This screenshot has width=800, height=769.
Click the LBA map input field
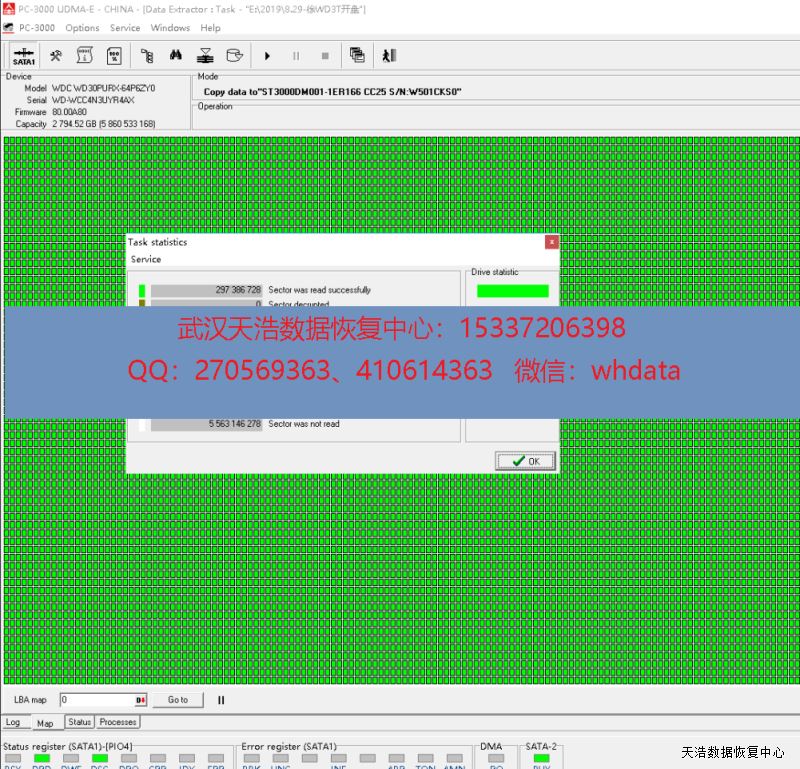tap(96, 700)
